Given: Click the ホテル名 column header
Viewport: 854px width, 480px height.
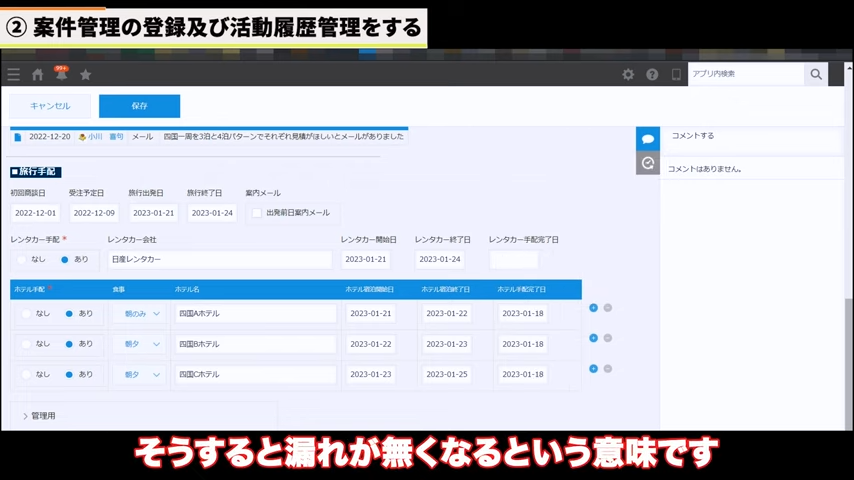Looking at the screenshot, I should click(187, 290).
